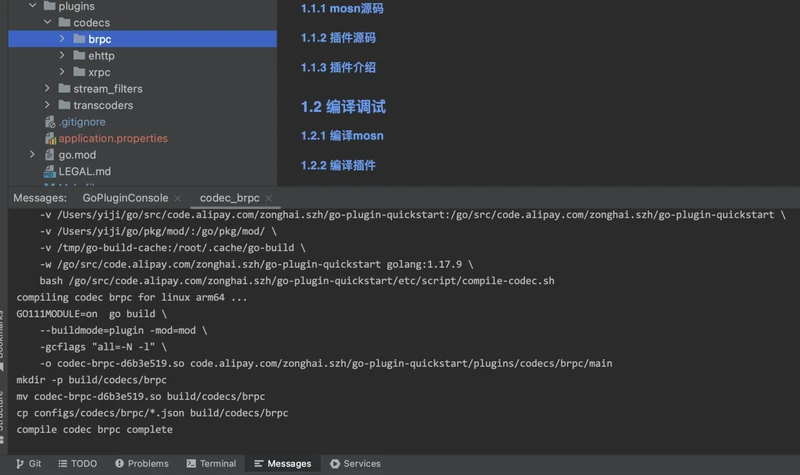Click the 'compiling codec brpc for linux arm64' line
The height and width of the screenshot is (475, 800).
(132, 297)
